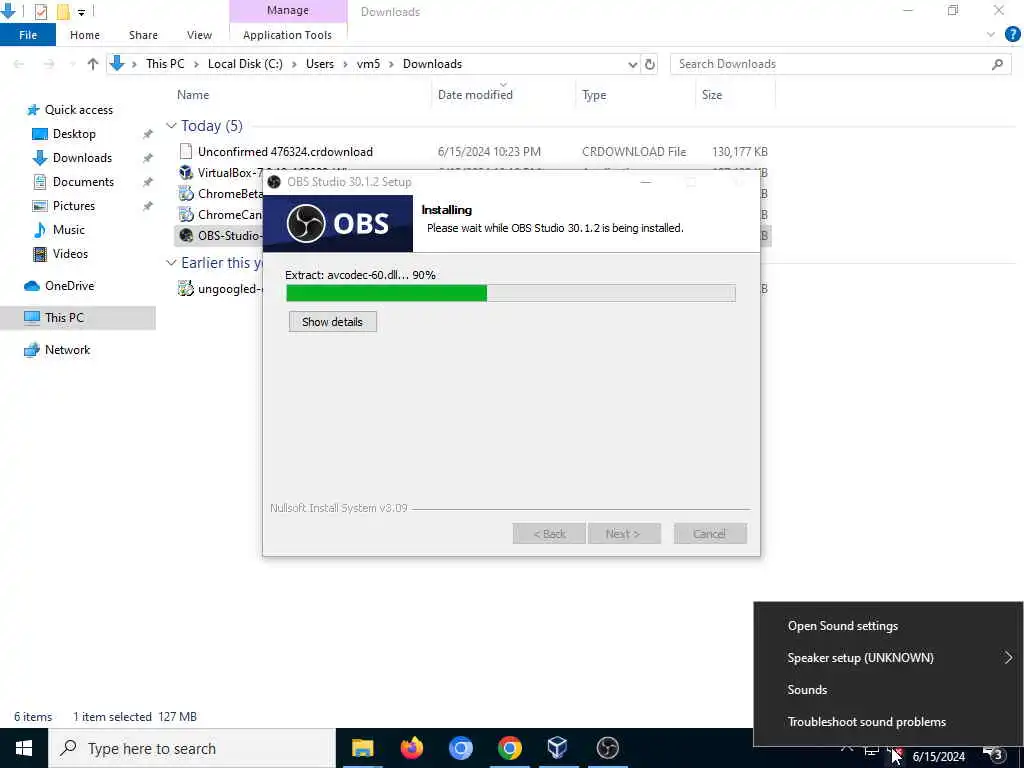Choose Troubleshoot sound problems
Viewport: 1024px width, 768px height.
click(x=867, y=722)
